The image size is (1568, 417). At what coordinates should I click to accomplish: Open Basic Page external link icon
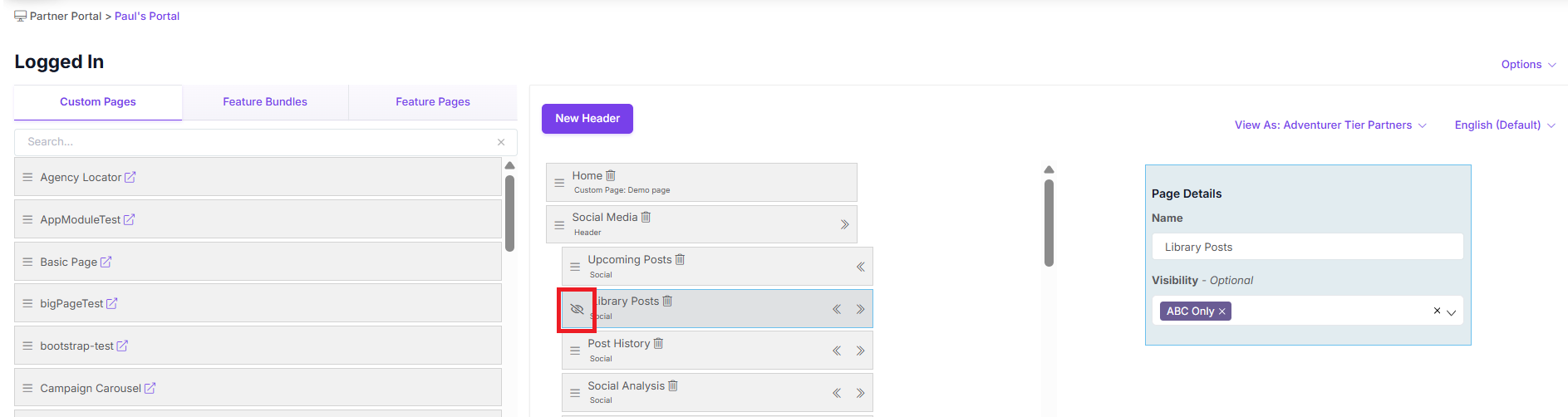tap(106, 262)
